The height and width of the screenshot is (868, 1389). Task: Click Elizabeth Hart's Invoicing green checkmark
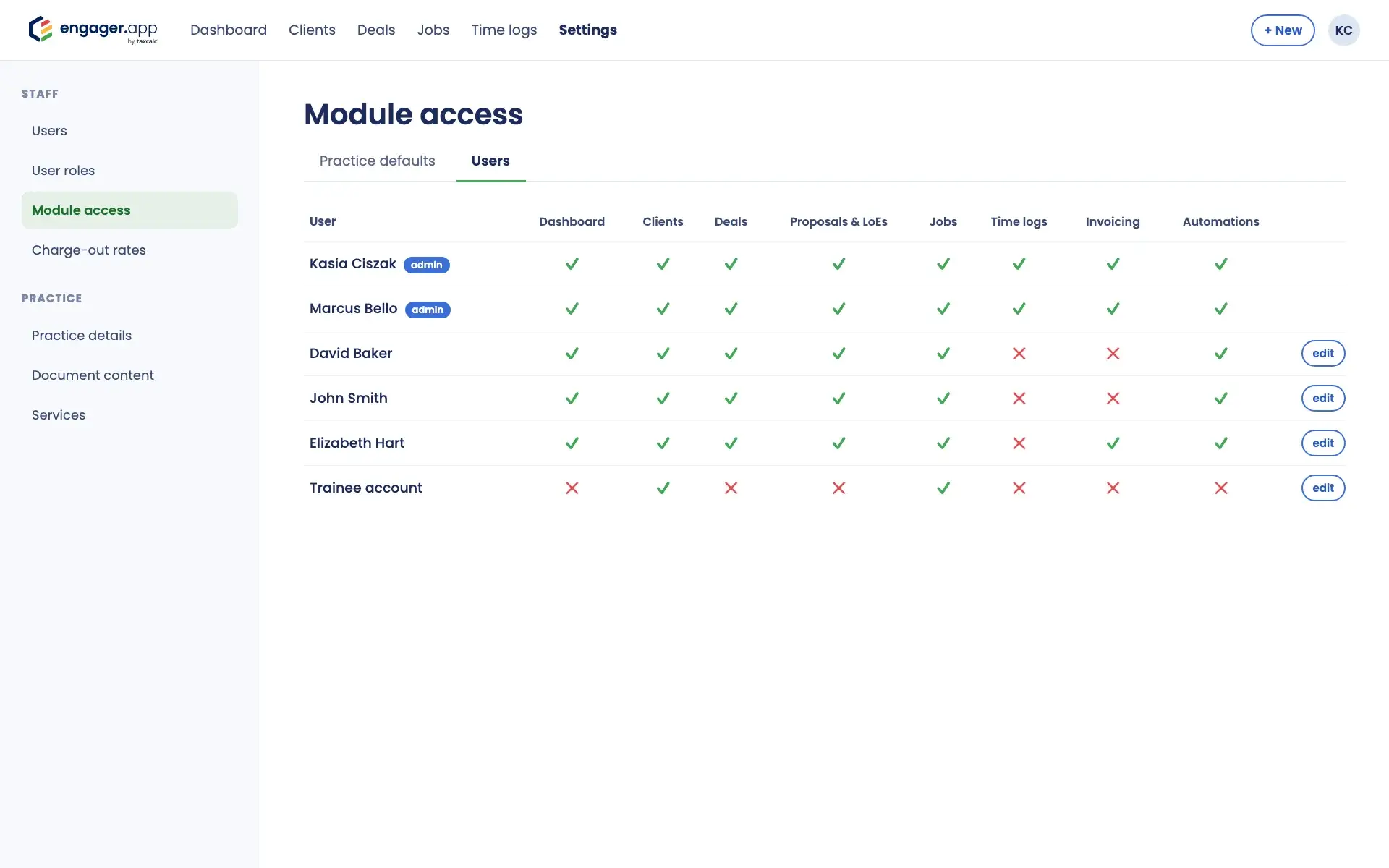1113,443
